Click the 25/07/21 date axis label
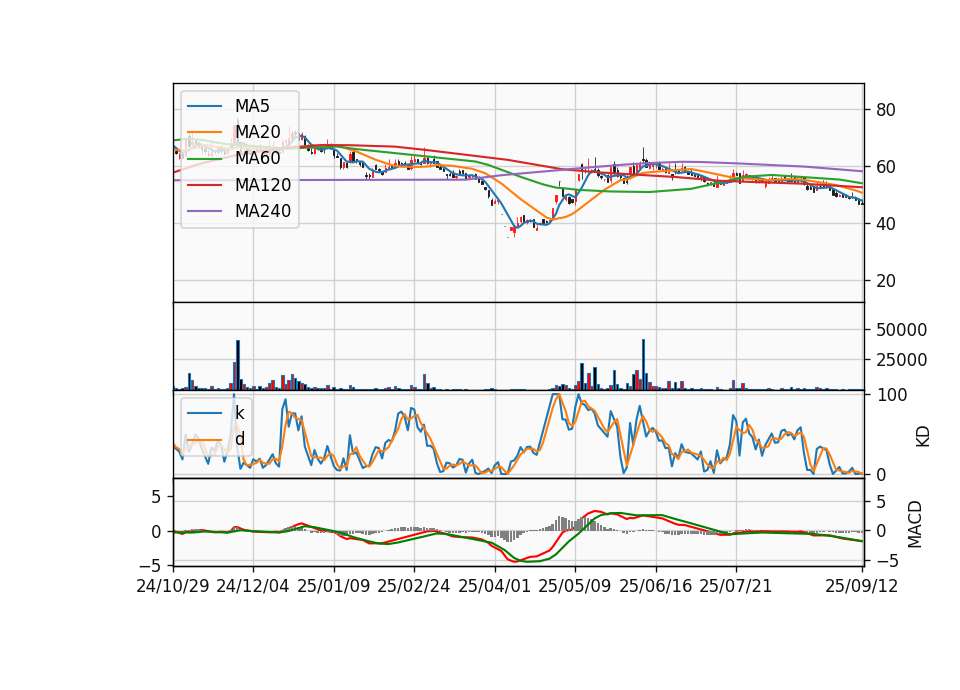 point(736,586)
